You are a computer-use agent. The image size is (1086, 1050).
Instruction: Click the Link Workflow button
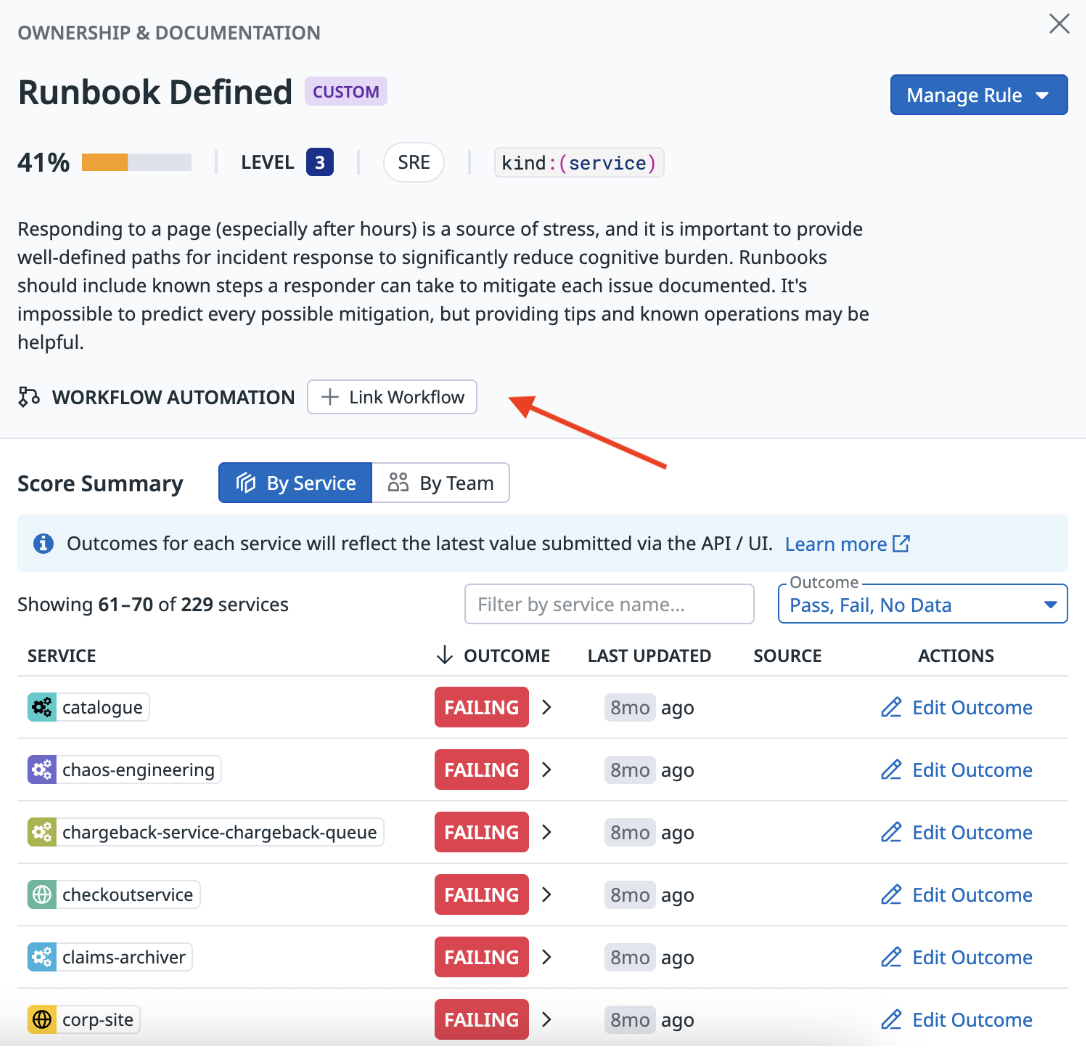(x=392, y=397)
